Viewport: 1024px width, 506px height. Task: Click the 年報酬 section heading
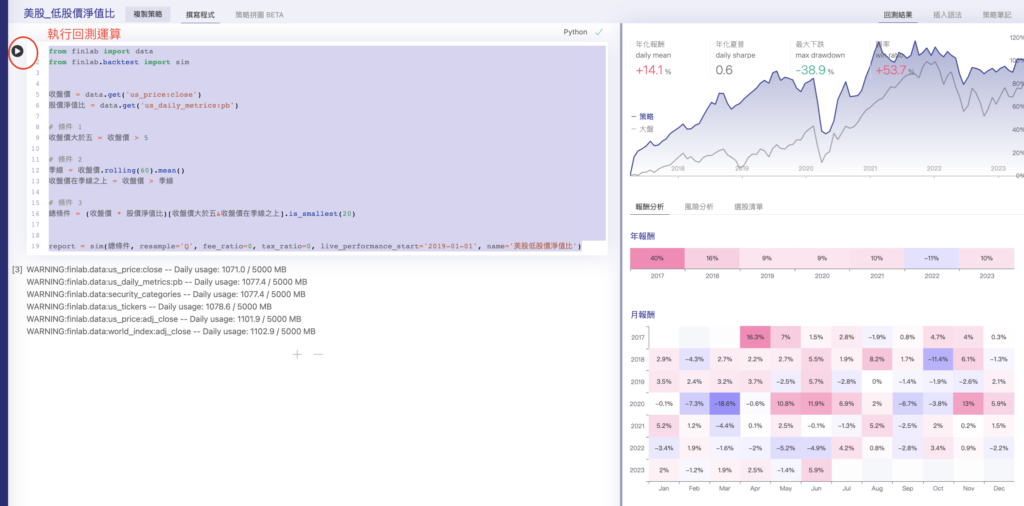pos(641,235)
